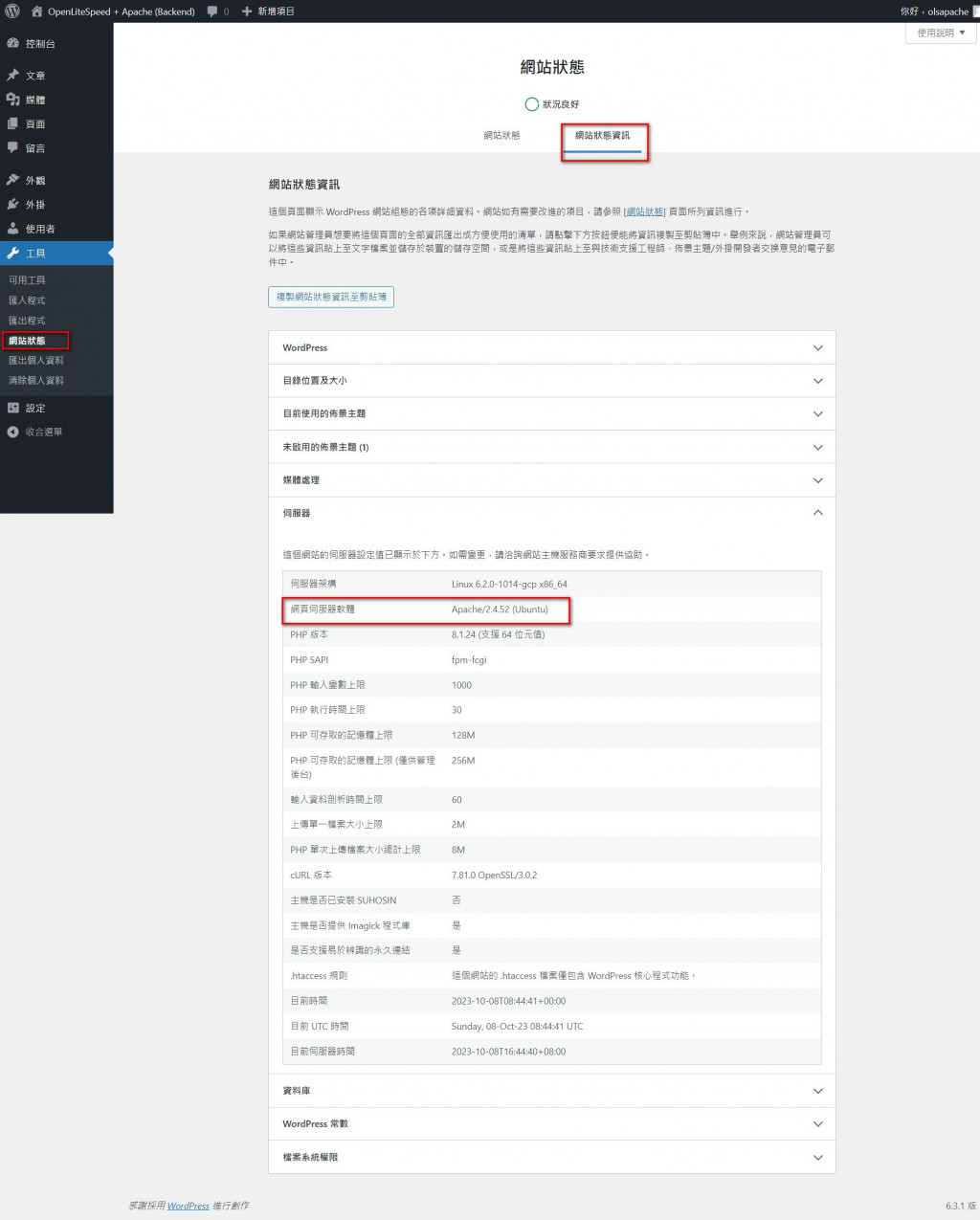Click the WordPress logo icon in admin bar
Viewport: 980px width, 1220px height.
click(12, 11)
